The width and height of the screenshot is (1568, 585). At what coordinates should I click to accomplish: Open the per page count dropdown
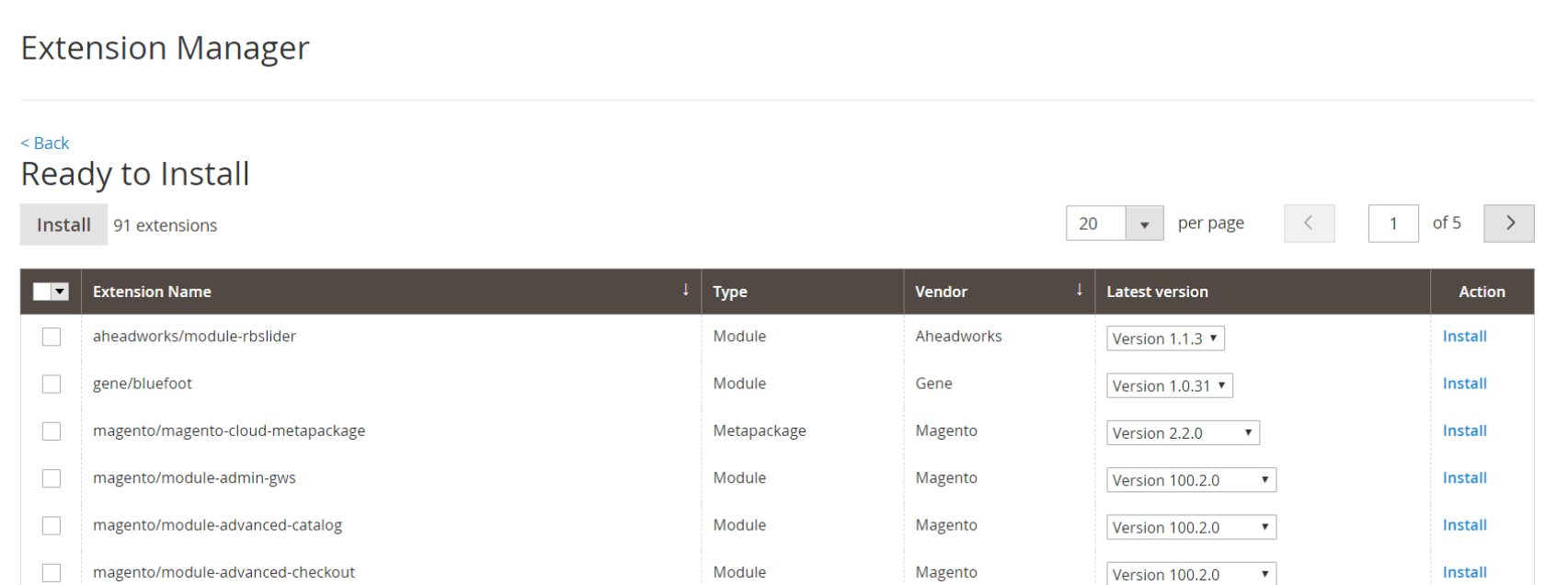(1144, 224)
